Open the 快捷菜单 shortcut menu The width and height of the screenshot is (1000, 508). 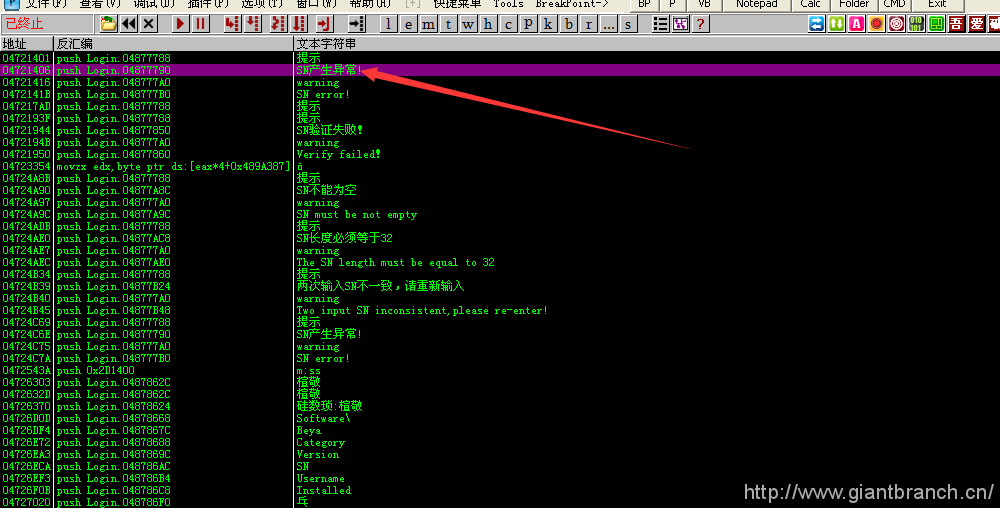[457, 4]
